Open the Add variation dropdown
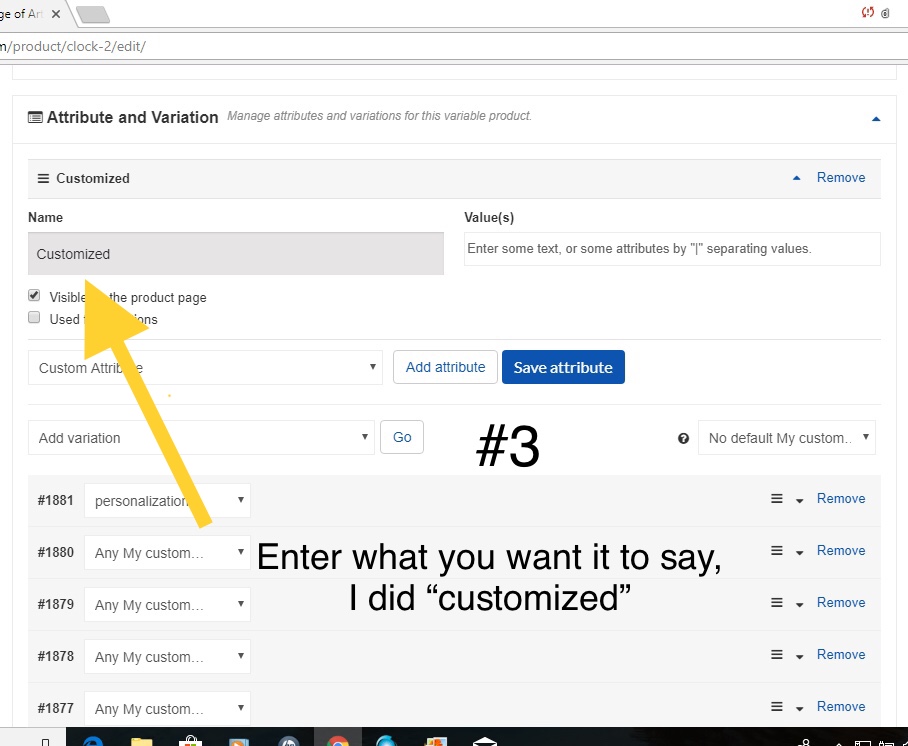Viewport: 908px width, 746px height. coord(200,438)
